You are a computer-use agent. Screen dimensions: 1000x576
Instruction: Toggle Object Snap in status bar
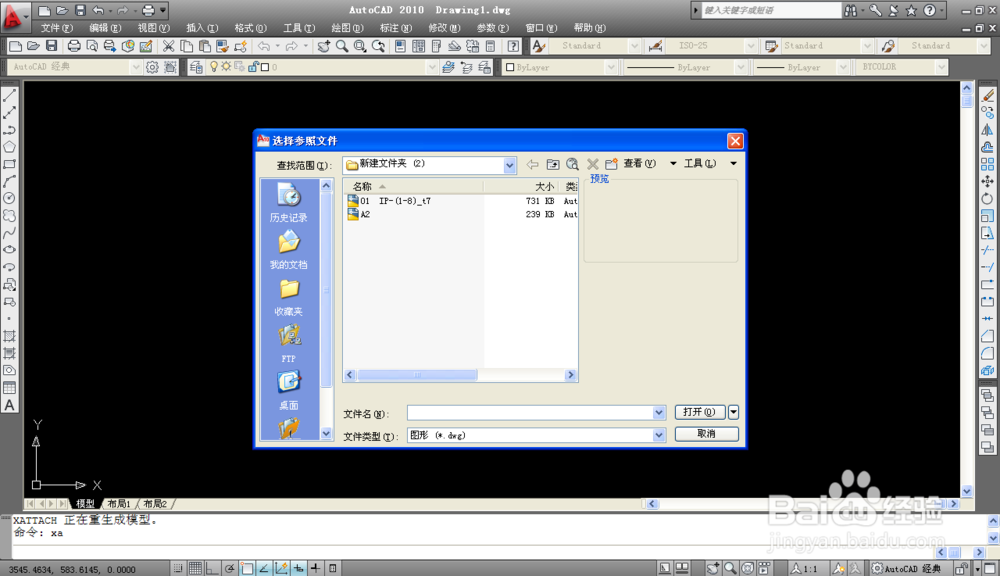(x=247, y=568)
